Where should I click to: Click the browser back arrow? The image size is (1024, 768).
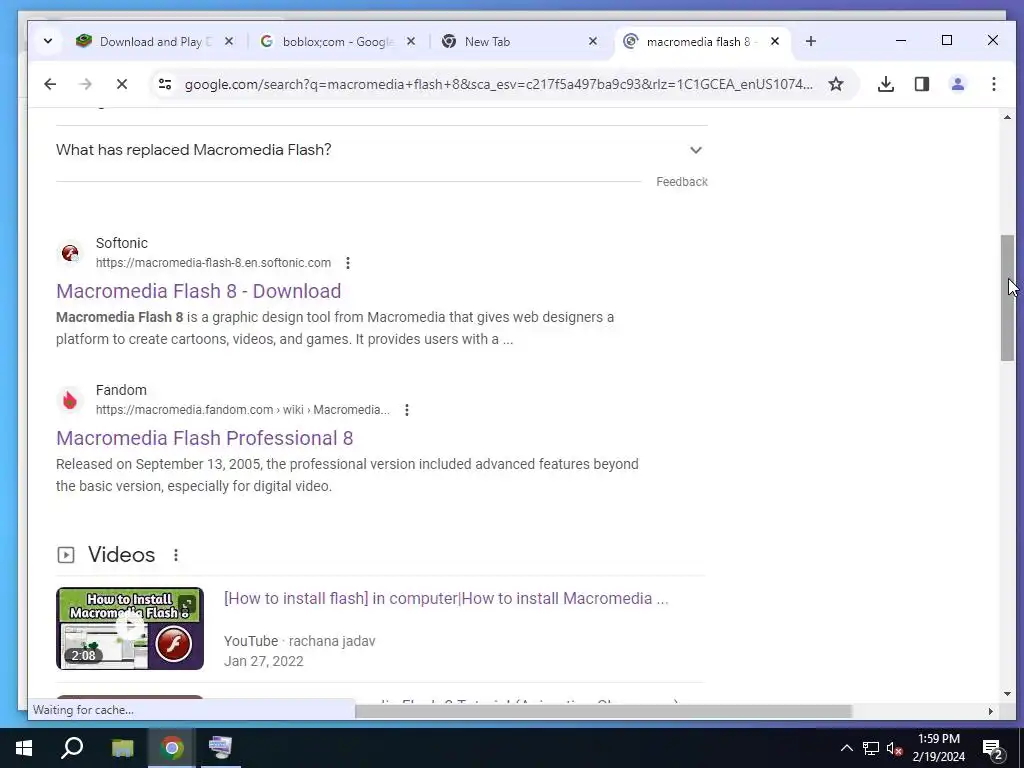(50, 84)
